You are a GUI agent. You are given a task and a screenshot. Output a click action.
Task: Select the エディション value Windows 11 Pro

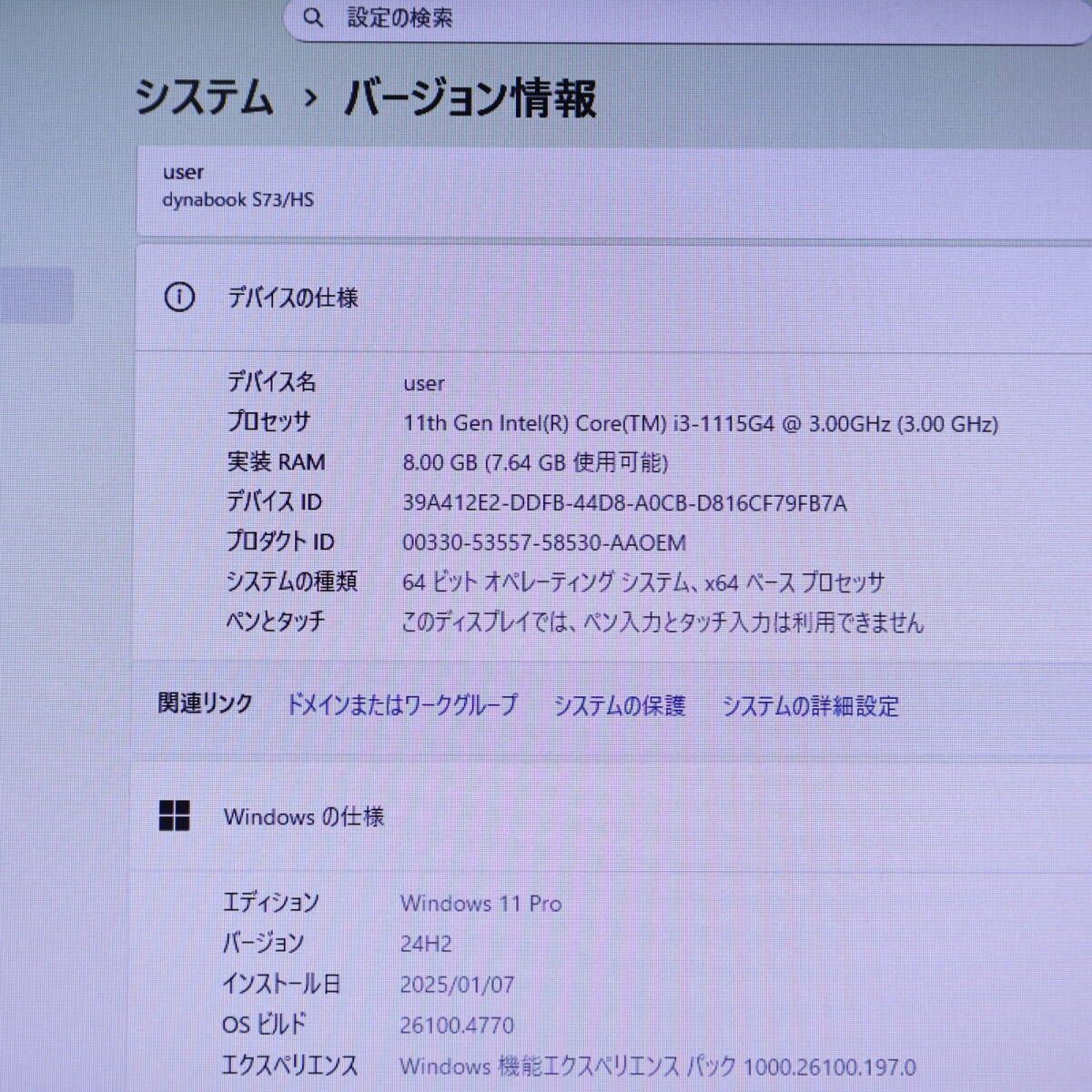click(x=481, y=904)
